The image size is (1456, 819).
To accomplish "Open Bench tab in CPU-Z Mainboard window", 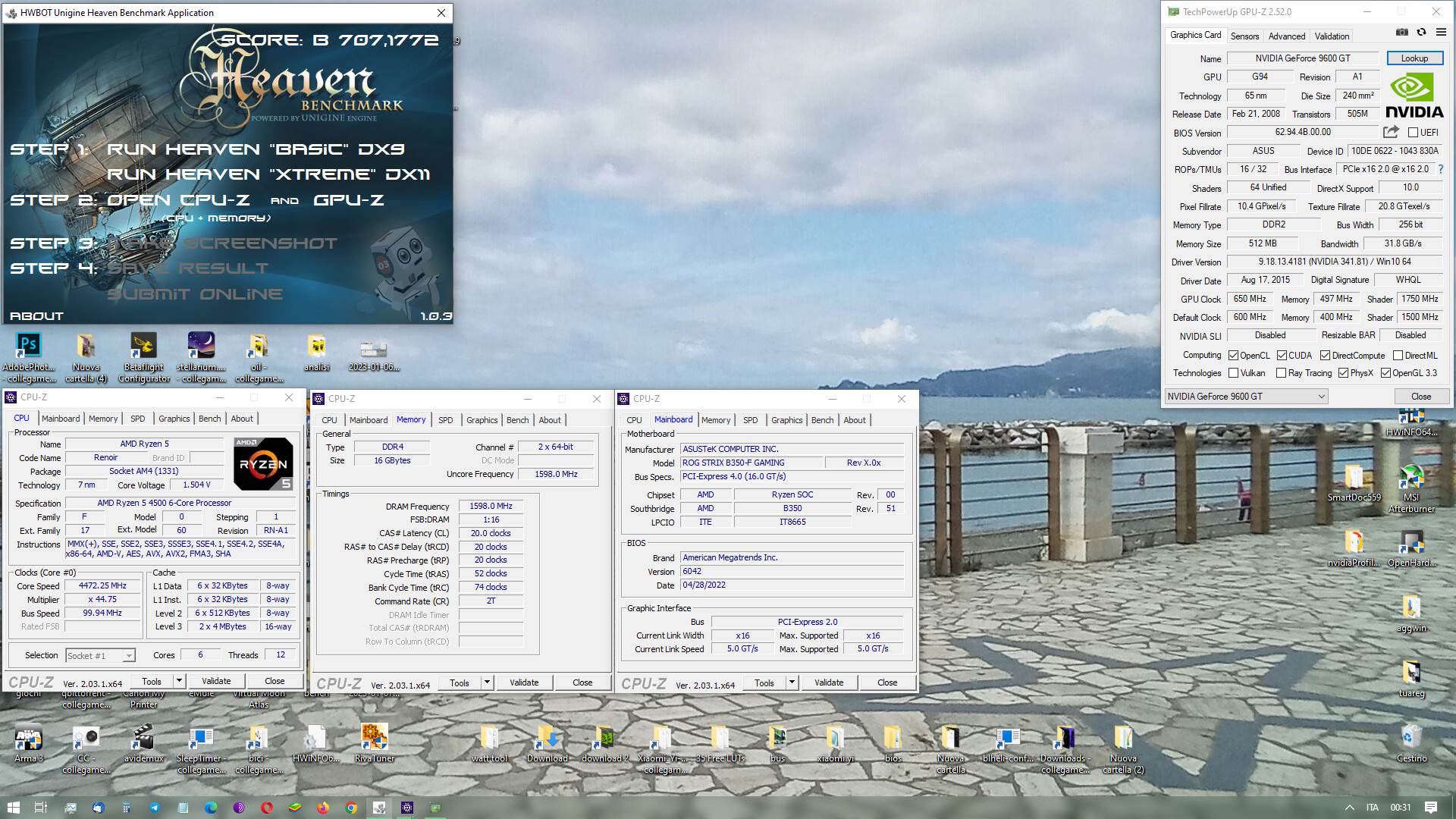I will click(x=822, y=420).
